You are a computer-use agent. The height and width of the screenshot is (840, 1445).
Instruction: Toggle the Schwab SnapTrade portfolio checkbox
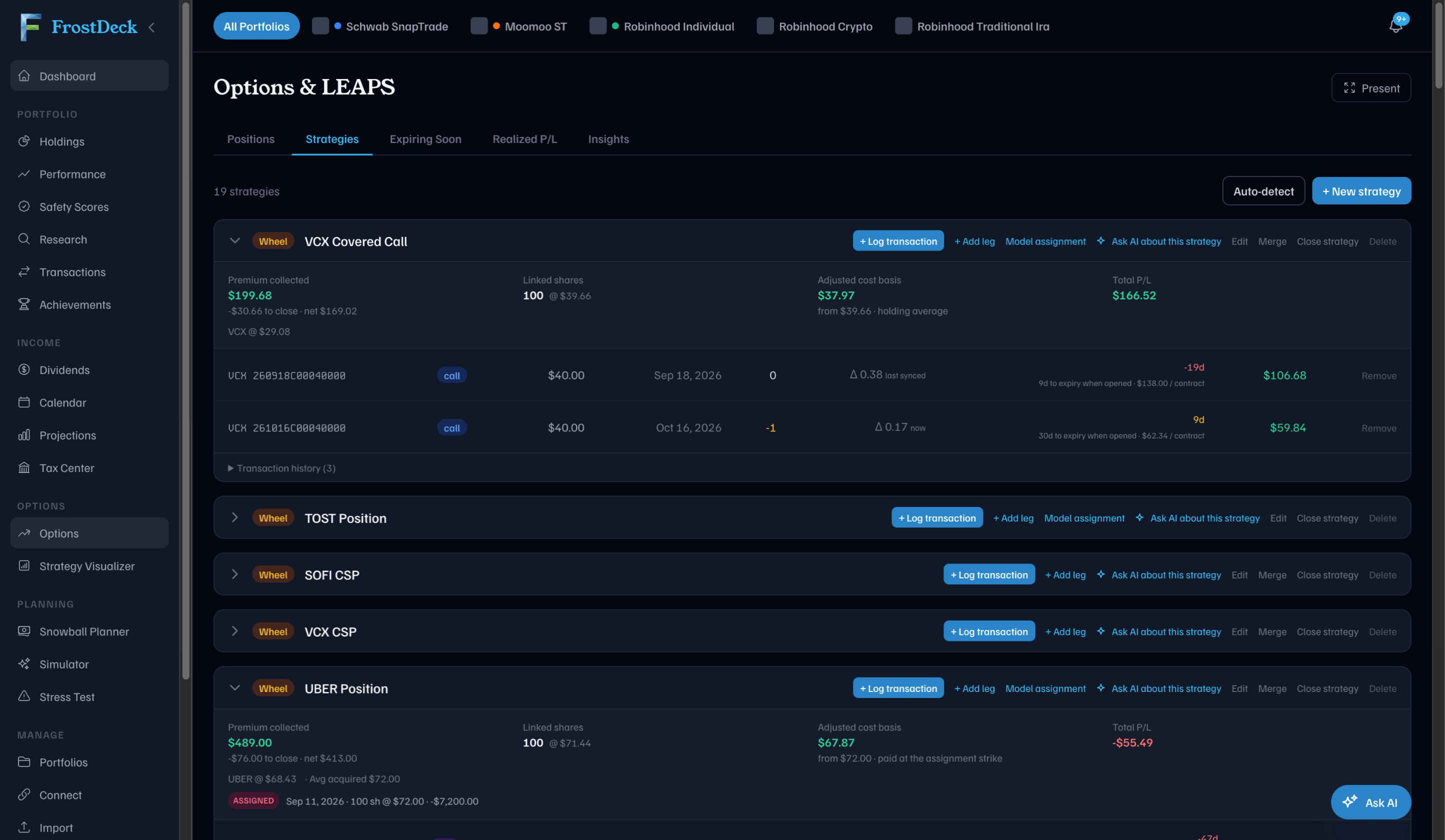pyautogui.click(x=320, y=26)
